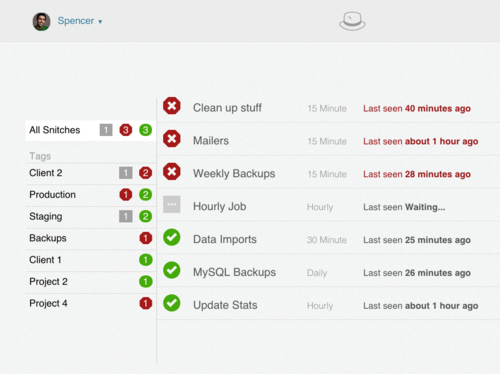Screen dimensions: 500x374
Task: Click the red 3 badge in All Snitches
Action: coord(126,130)
